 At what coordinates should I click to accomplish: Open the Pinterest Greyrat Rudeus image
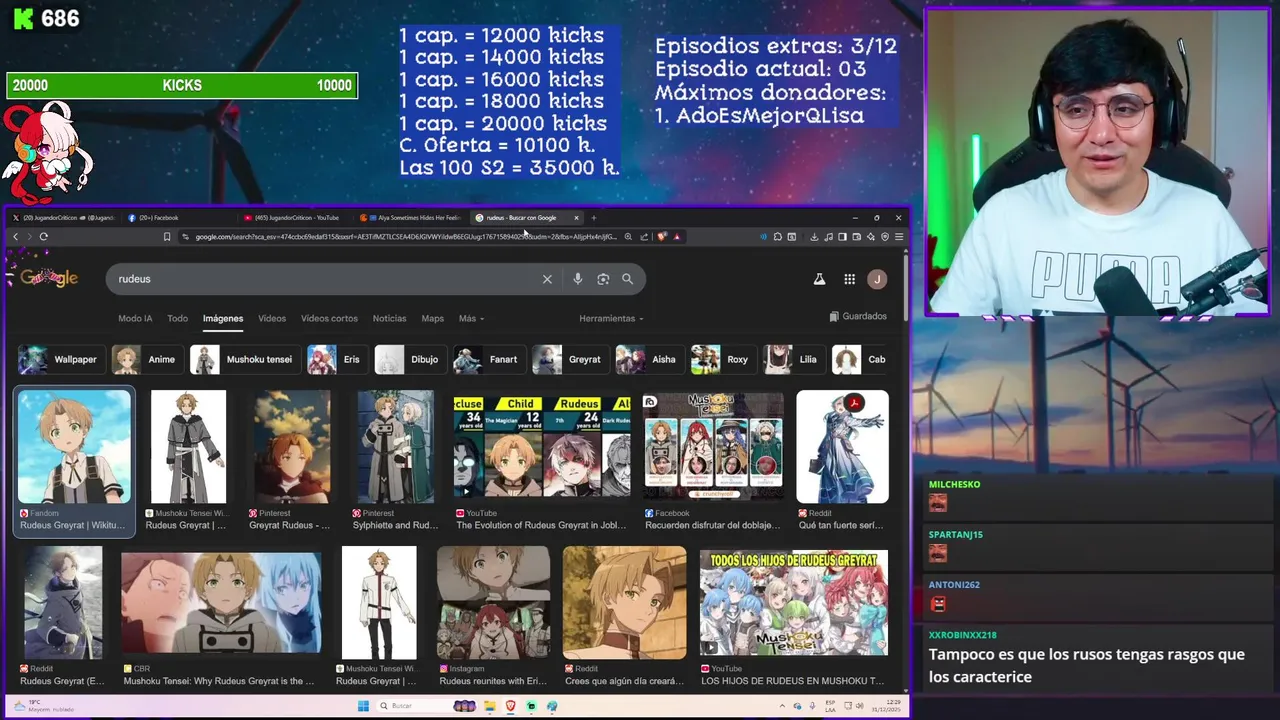click(291, 447)
